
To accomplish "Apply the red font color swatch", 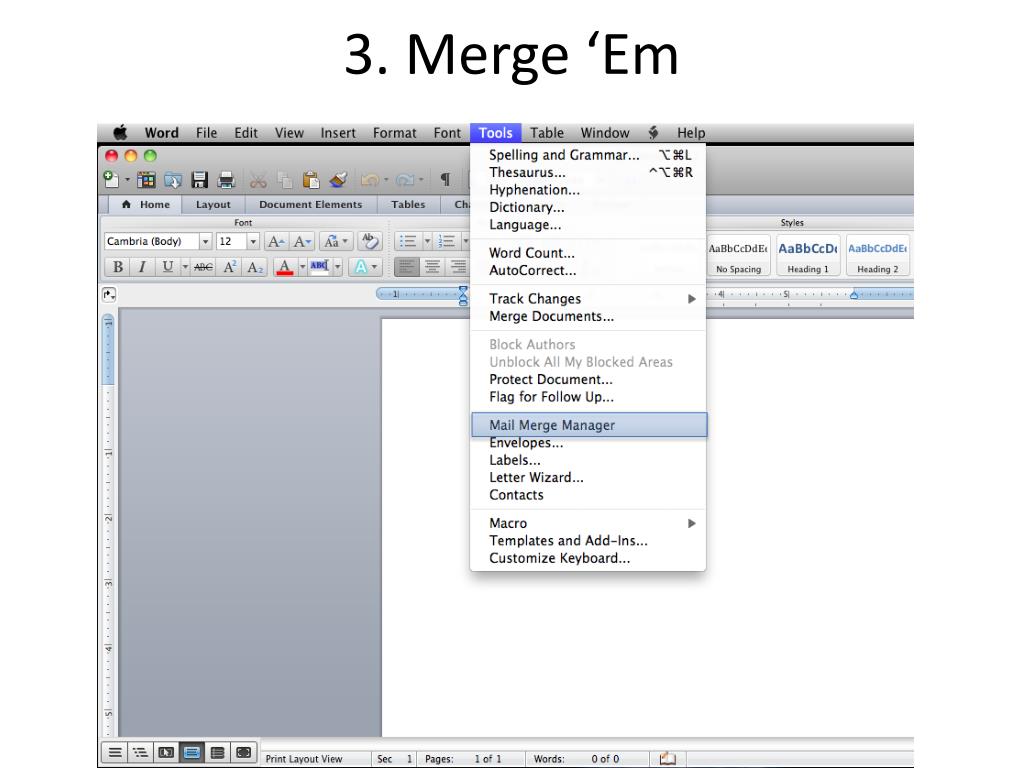I will (x=284, y=266).
